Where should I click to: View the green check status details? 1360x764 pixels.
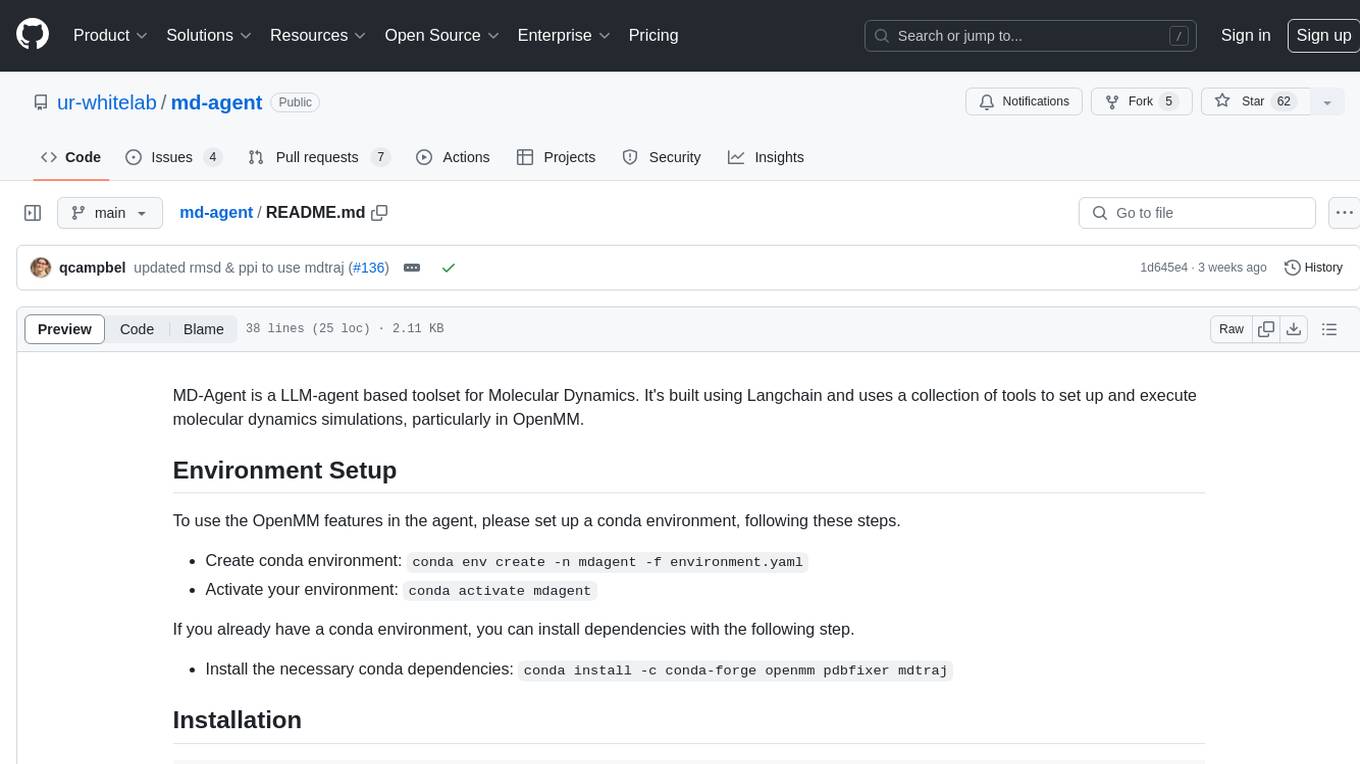(x=448, y=268)
